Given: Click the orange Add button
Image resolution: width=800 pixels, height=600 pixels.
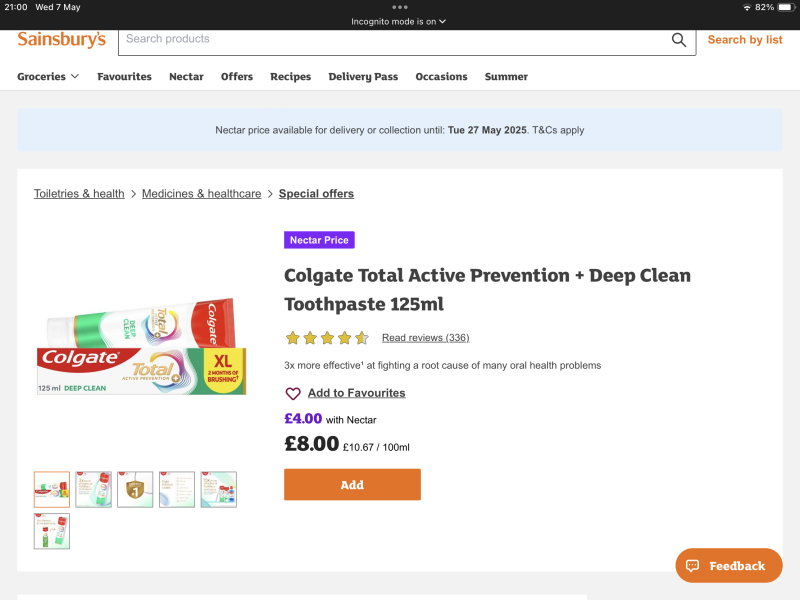Looking at the screenshot, I should click(x=352, y=484).
